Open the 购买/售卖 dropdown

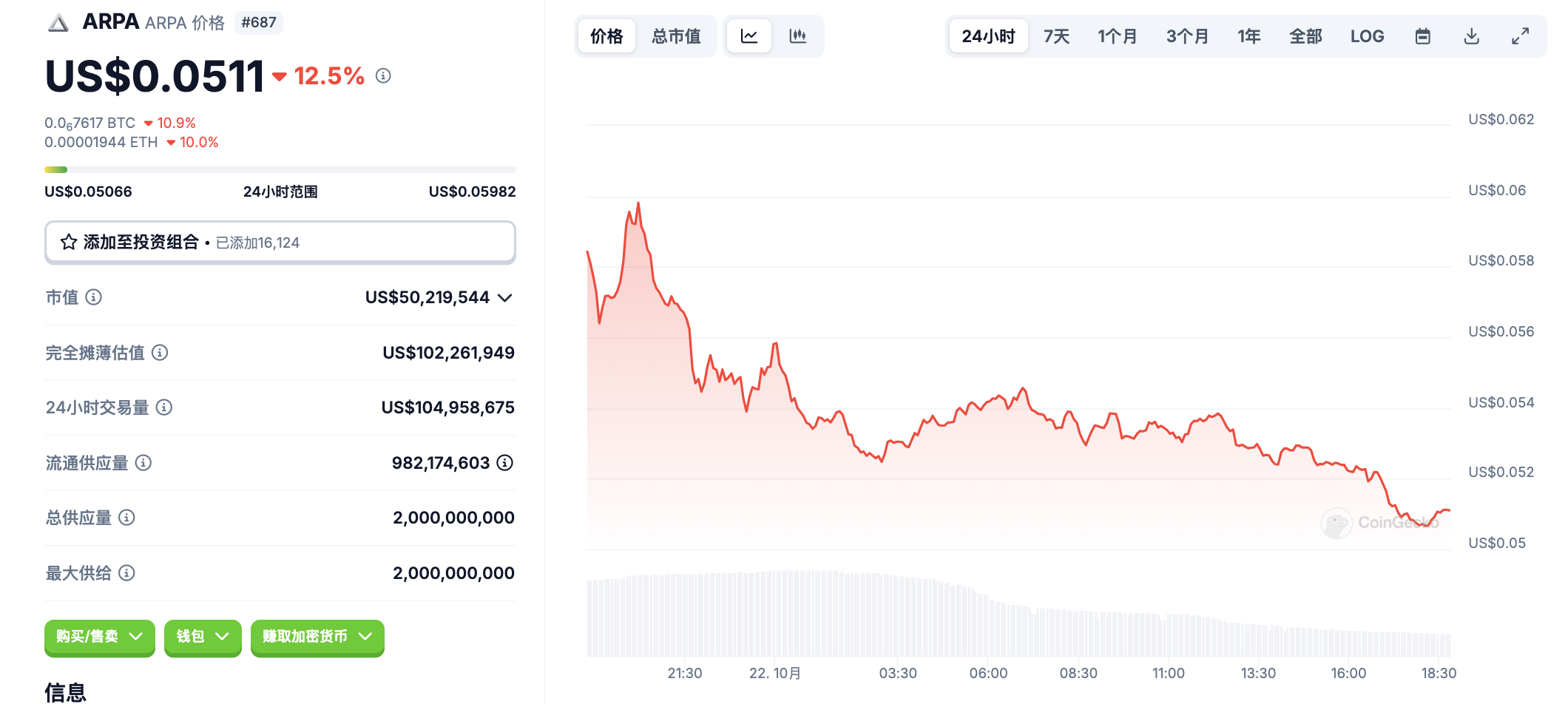click(100, 637)
